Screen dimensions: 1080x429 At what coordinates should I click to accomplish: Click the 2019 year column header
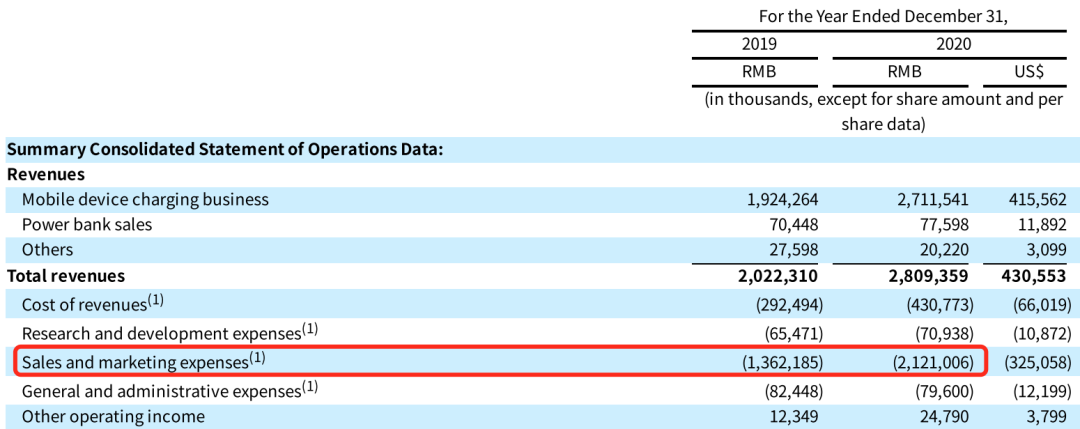(759, 44)
